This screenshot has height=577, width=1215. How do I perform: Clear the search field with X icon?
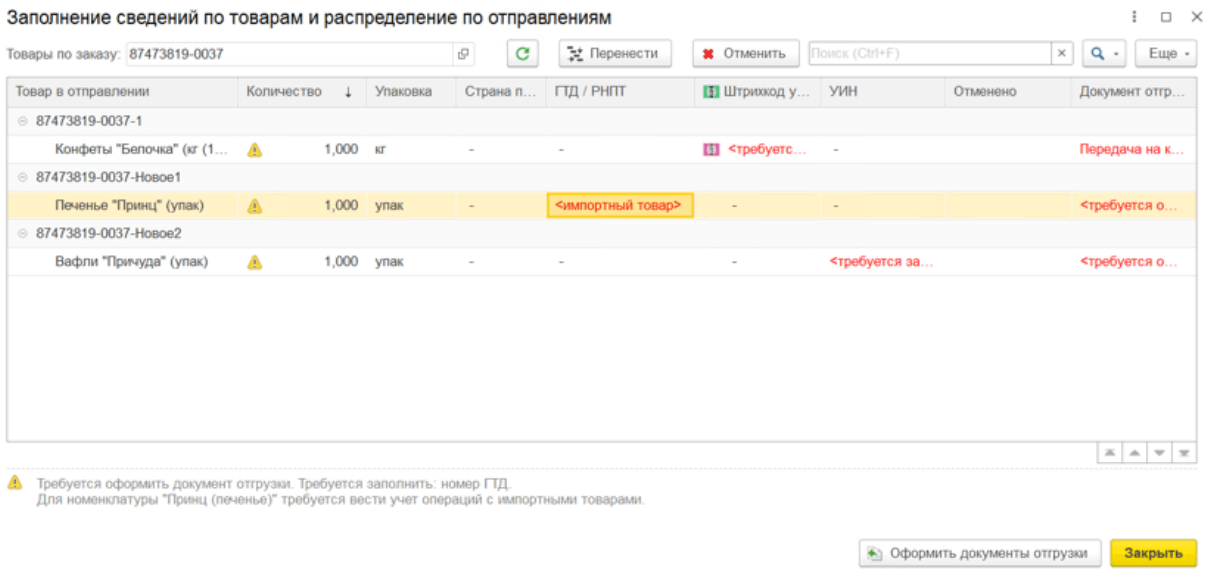click(x=1062, y=53)
